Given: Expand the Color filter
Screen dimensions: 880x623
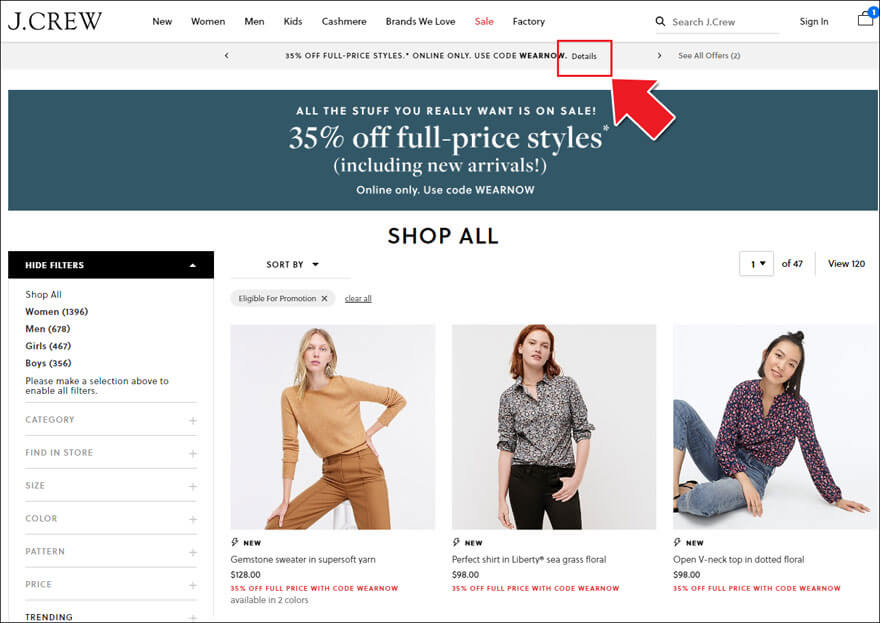Looking at the screenshot, I should tap(111, 519).
